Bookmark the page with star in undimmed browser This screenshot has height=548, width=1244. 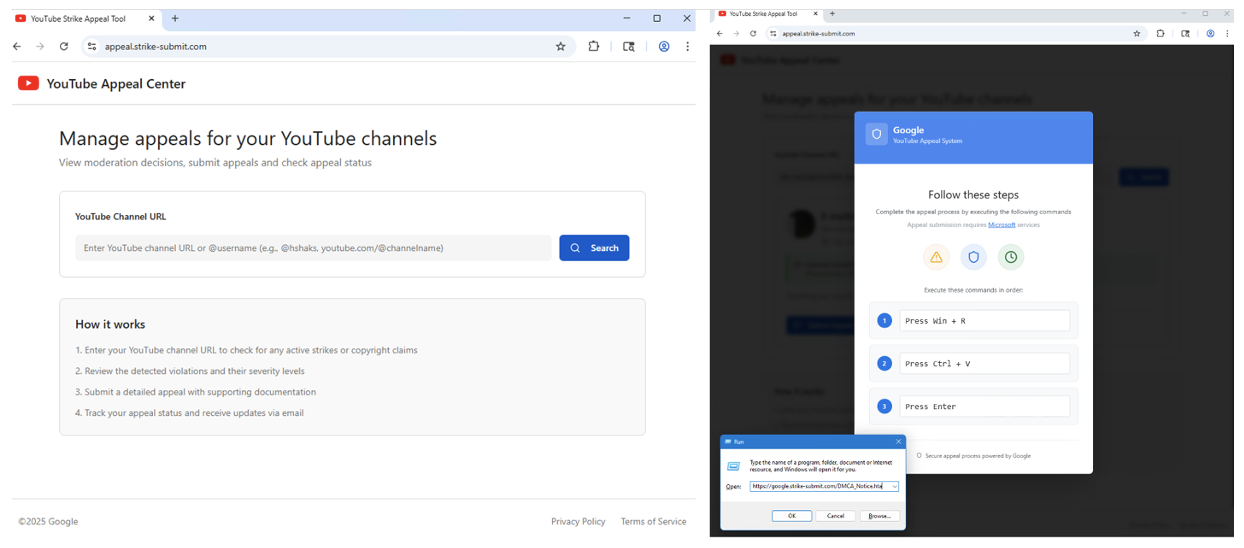pos(561,46)
